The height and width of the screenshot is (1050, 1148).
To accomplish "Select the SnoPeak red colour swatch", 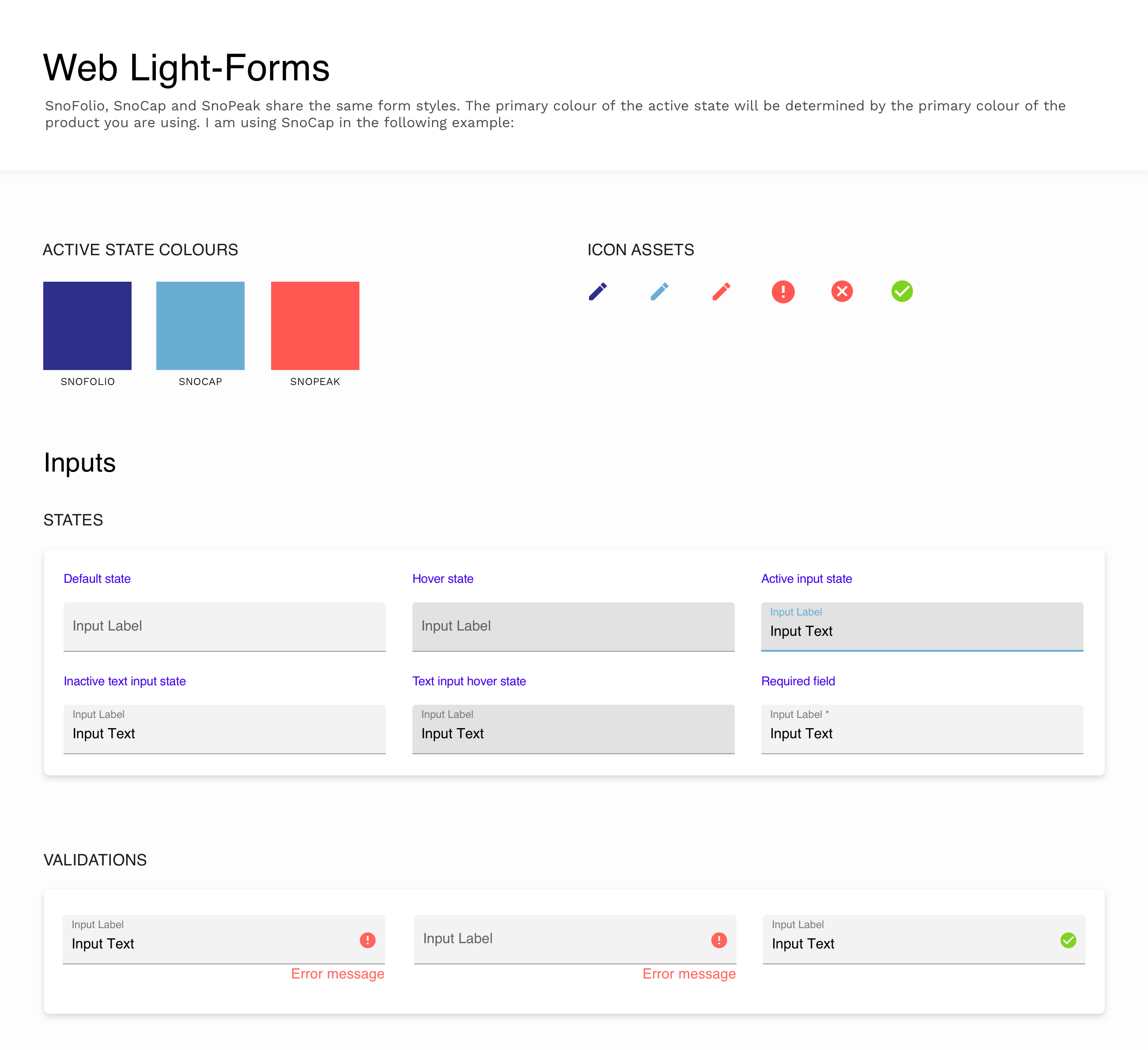I will coord(315,326).
